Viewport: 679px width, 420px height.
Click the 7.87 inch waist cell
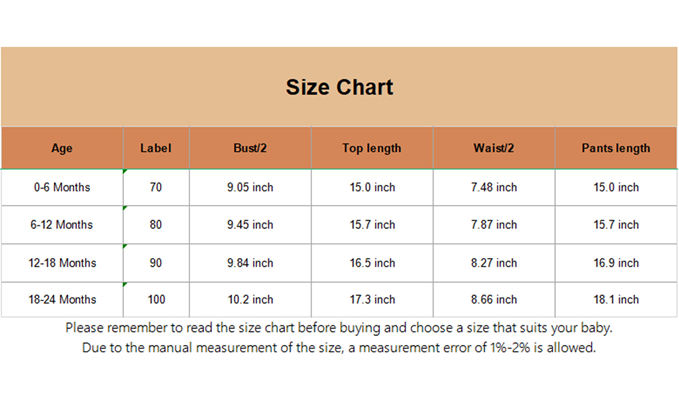(494, 225)
